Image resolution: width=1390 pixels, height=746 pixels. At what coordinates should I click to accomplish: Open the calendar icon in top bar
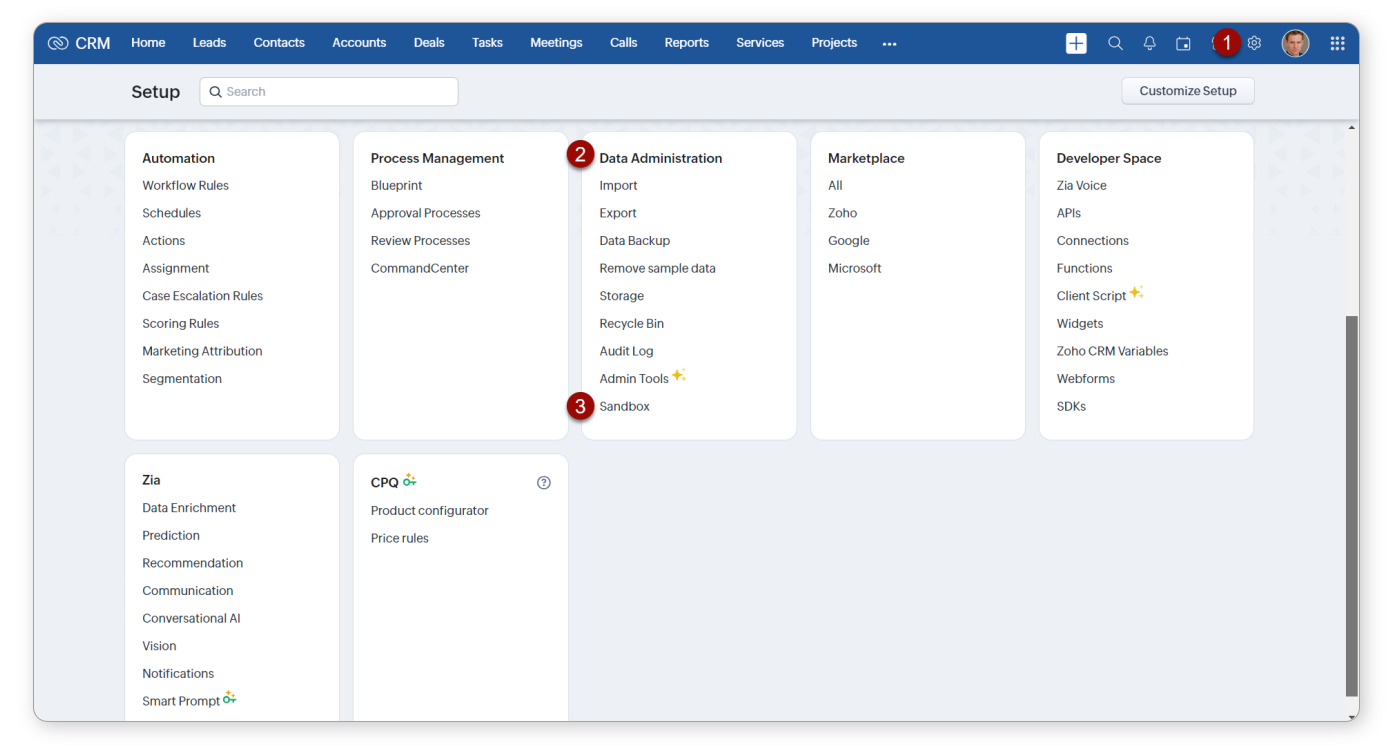1183,43
